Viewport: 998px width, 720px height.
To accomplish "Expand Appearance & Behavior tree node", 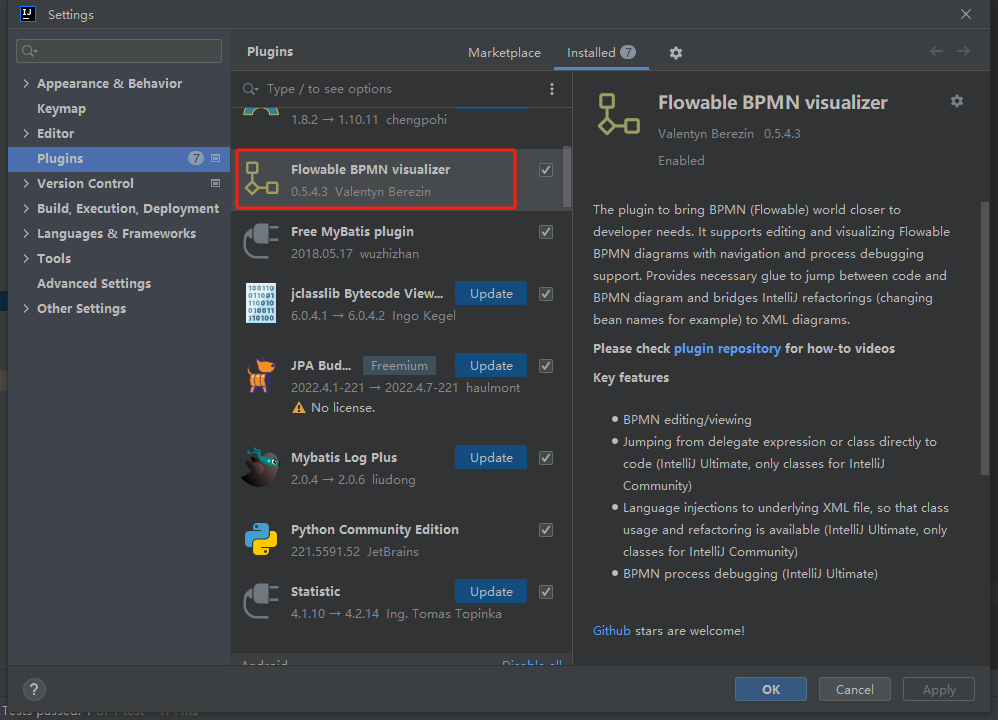I will click(26, 83).
